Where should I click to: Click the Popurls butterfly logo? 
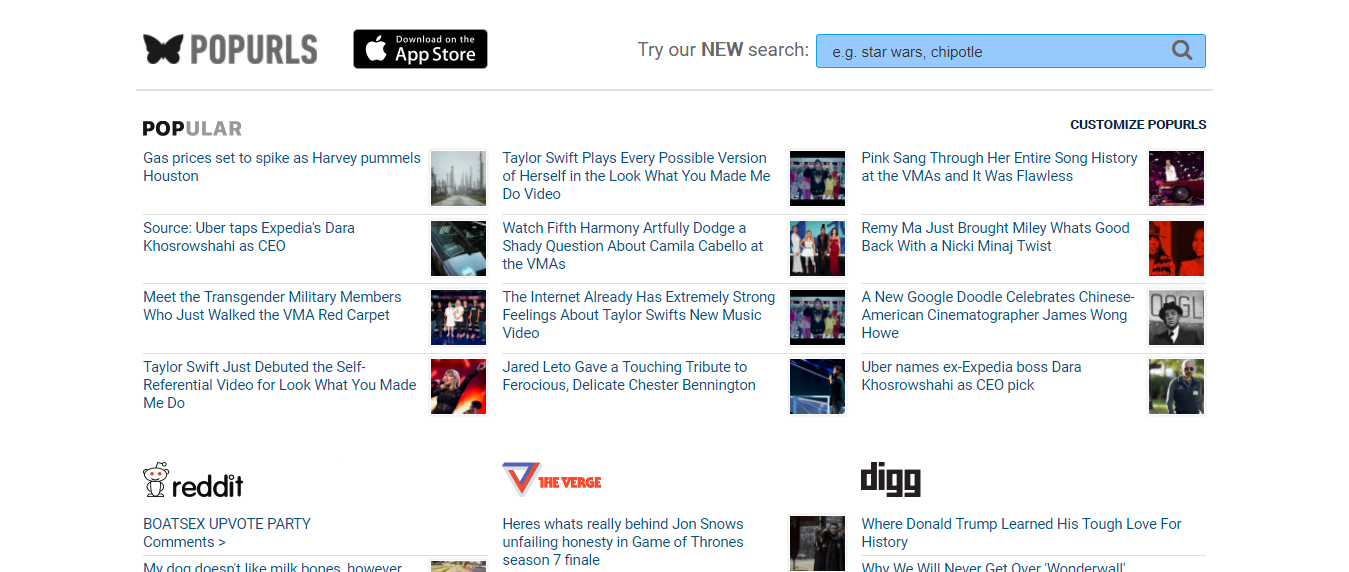point(230,49)
